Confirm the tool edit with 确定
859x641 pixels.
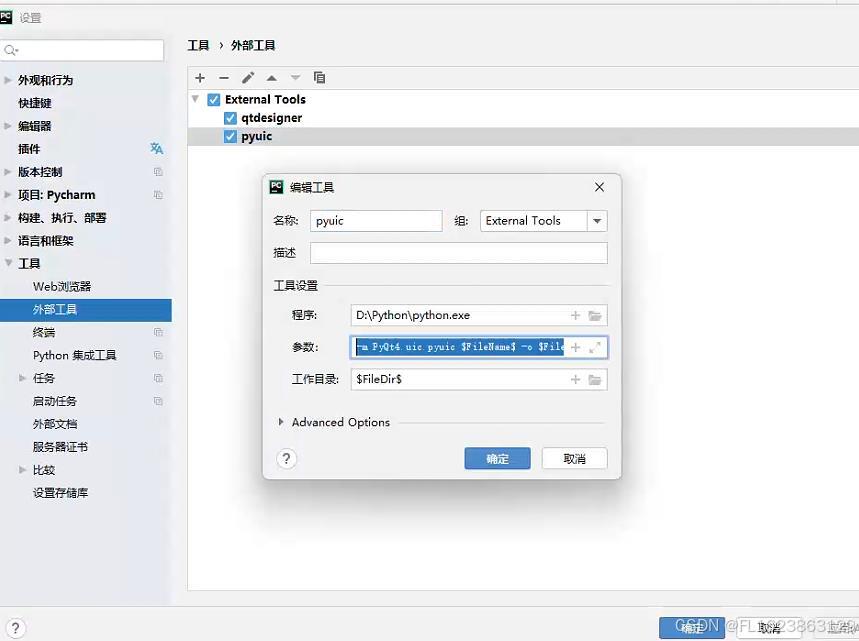[497, 459]
